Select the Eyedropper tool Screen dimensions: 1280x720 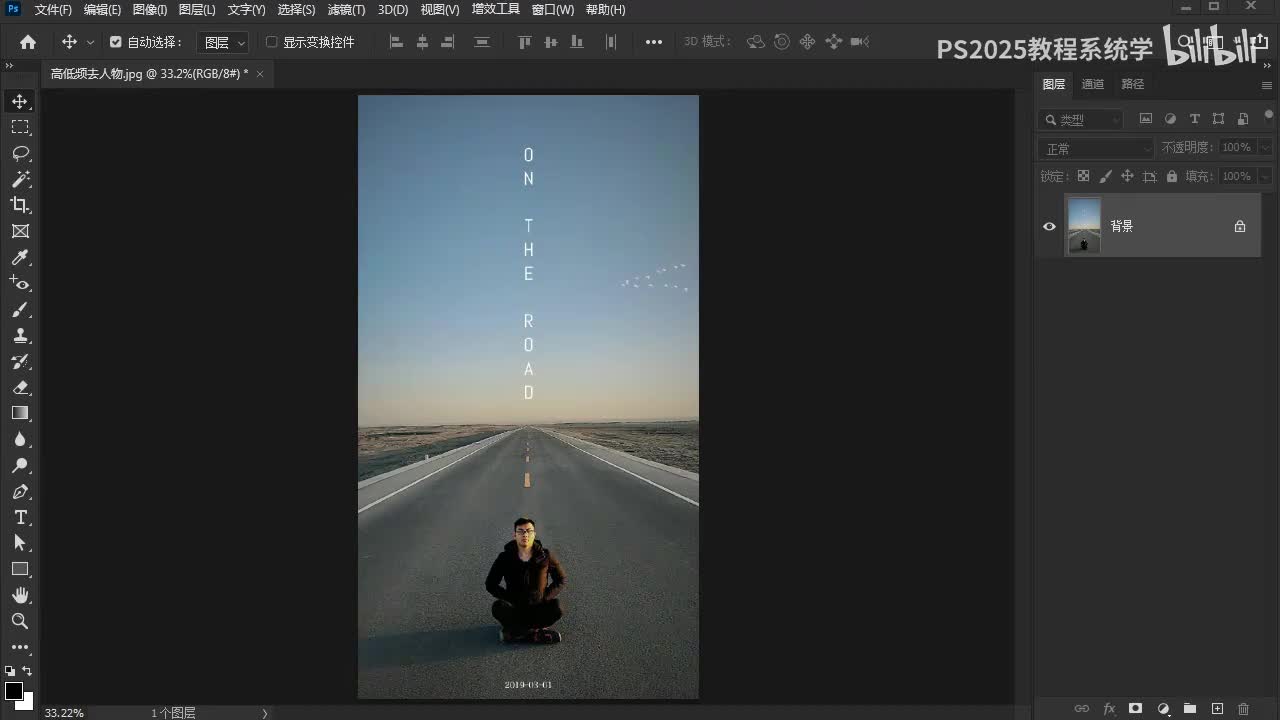(20, 258)
